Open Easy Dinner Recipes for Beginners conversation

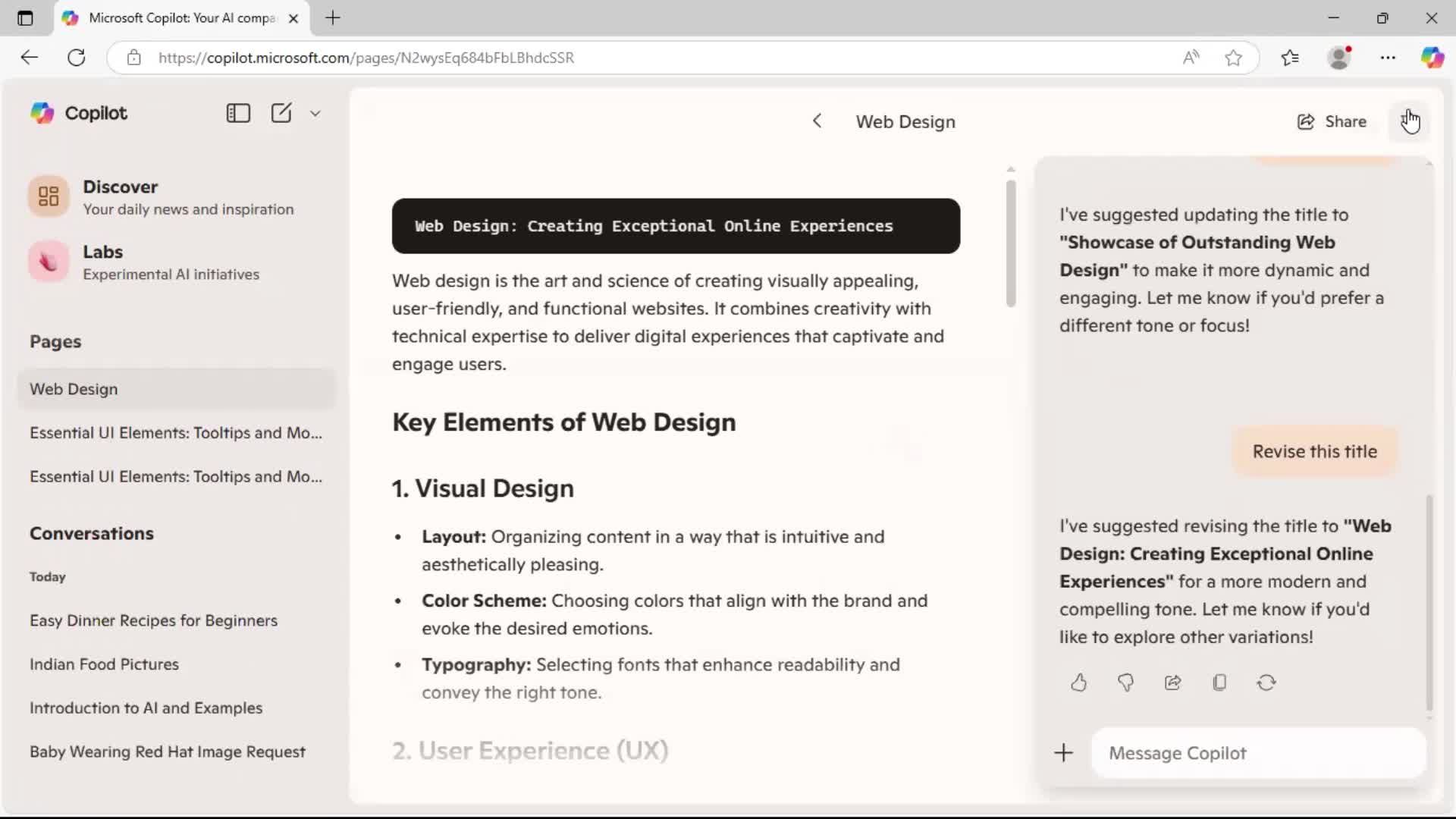click(x=153, y=620)
